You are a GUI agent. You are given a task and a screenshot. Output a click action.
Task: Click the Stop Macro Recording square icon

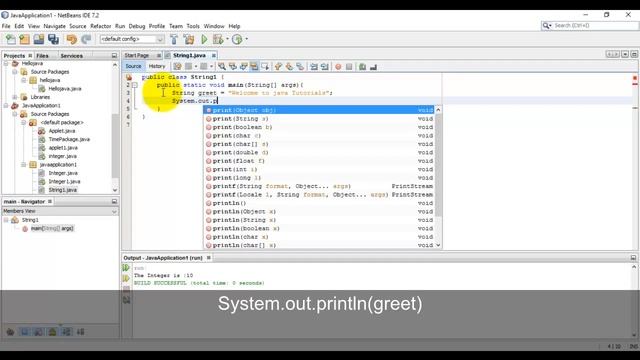click(x=349, y=67)
